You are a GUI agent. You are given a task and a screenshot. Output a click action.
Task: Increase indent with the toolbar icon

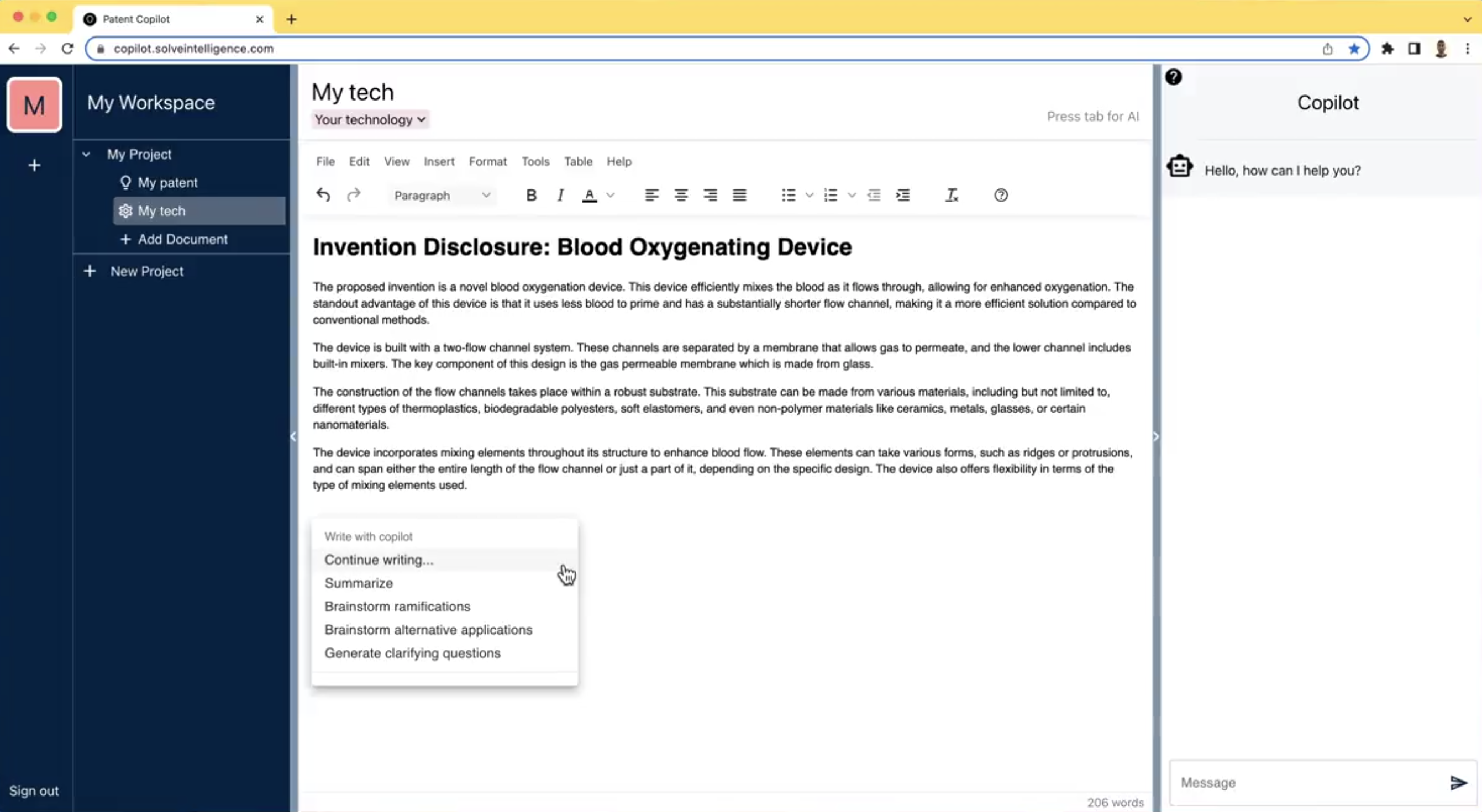(x=903, y=196)
